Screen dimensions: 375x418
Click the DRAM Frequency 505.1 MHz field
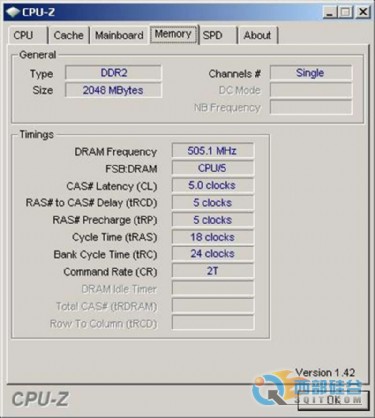coord(213,151)
